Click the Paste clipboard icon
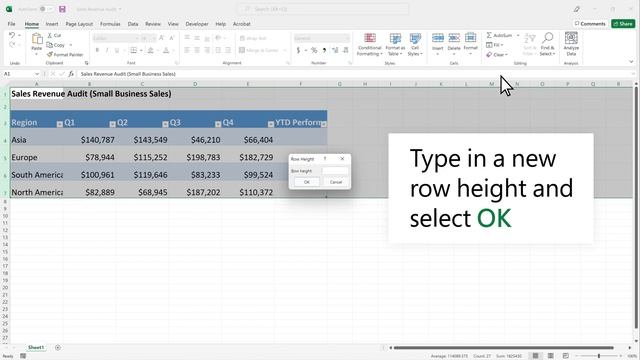Screen dimensions: 640x360 (37, 39)
